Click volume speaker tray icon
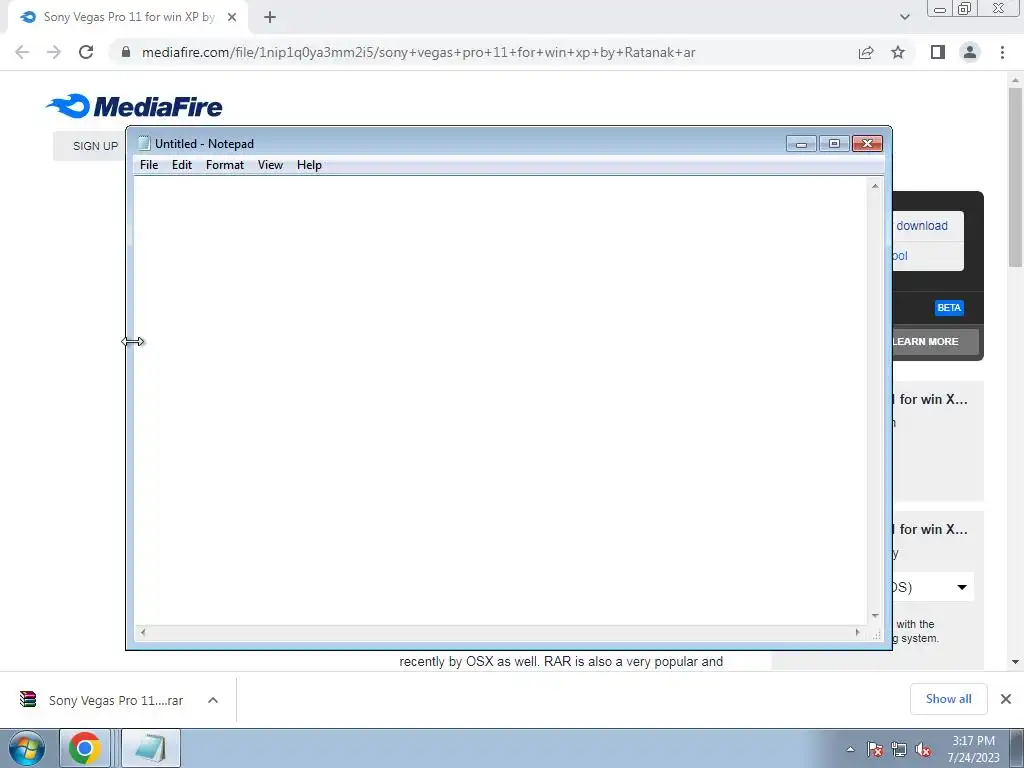The height and width of the screenshot is (768, 1024). [x=923, y=749]
